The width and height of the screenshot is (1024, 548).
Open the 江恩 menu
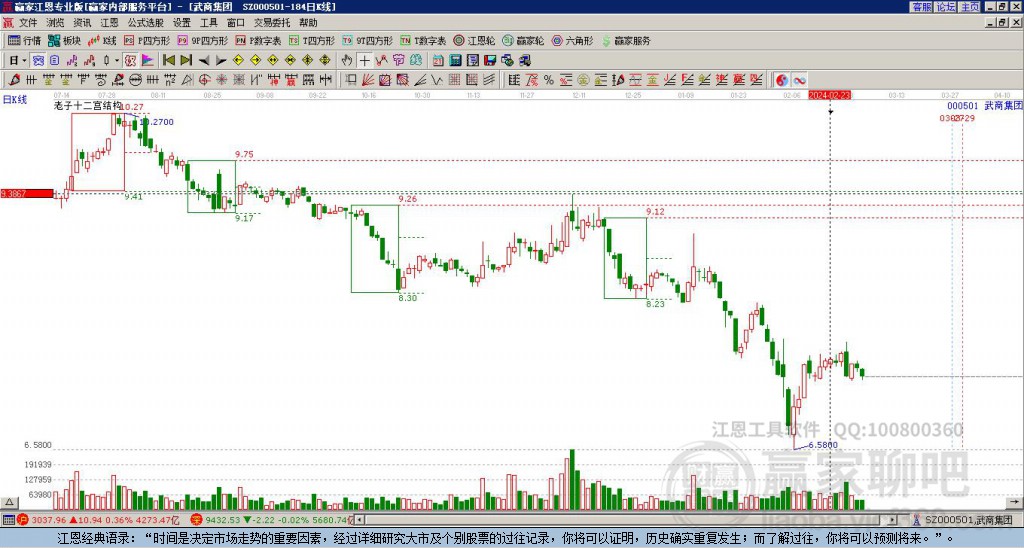[x=109, y=23]
